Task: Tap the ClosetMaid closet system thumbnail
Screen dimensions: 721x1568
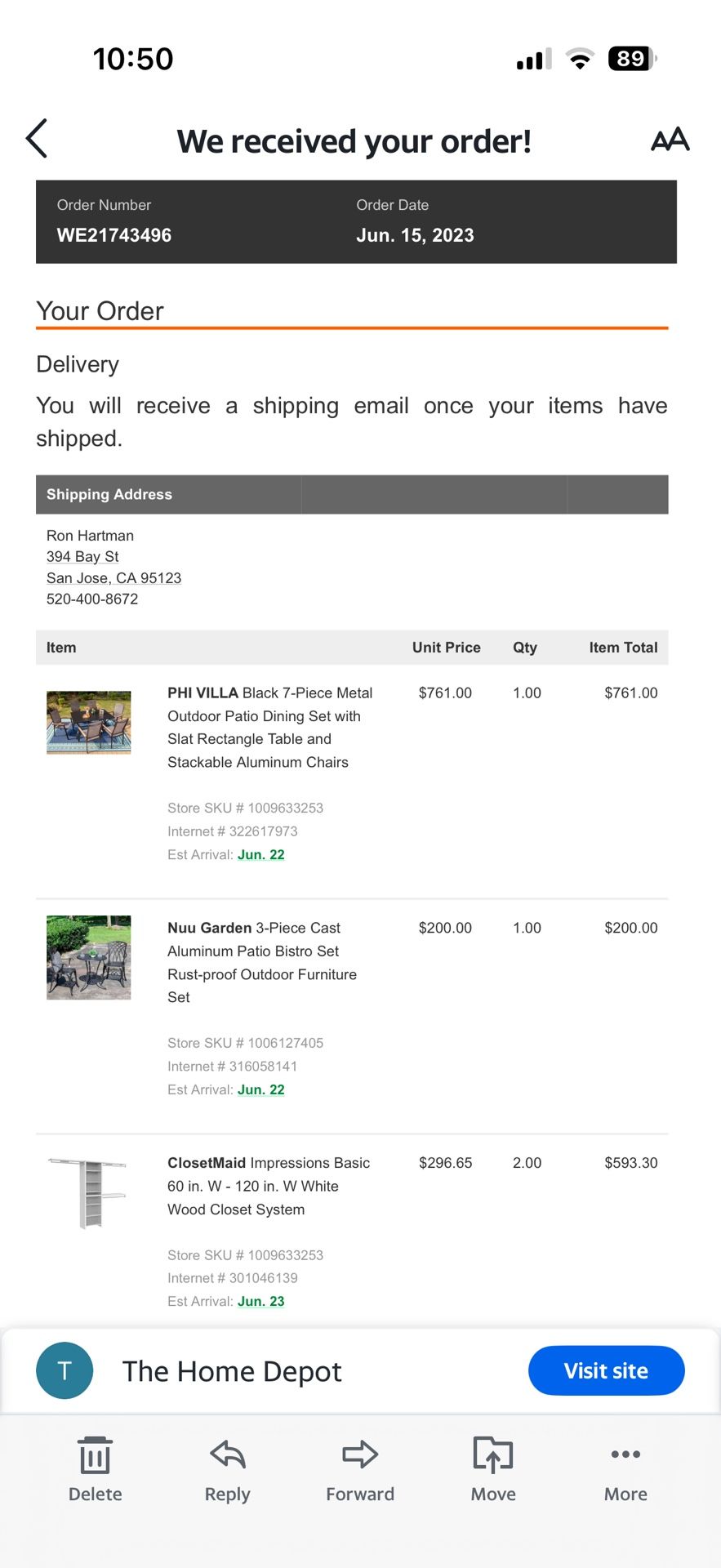Action: coord(89,1192)
